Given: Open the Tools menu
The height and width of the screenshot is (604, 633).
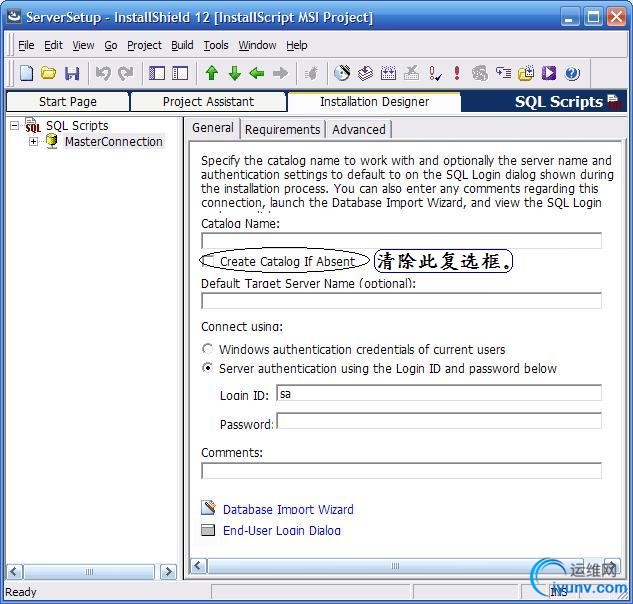Looking at the screenshot, I should [x=216, y=45].
